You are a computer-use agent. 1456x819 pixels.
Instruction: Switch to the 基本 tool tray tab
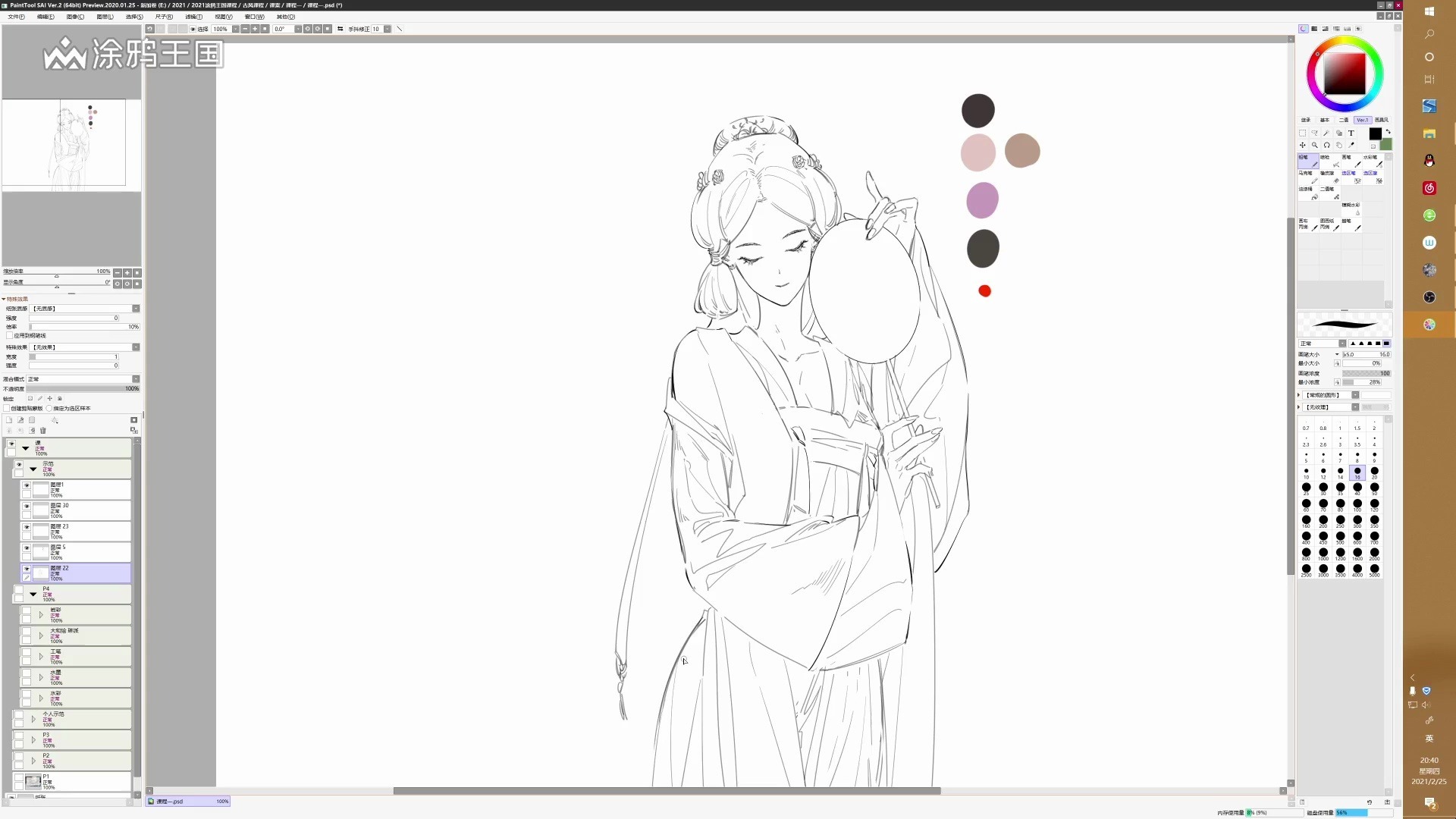tap(1325, 120)
